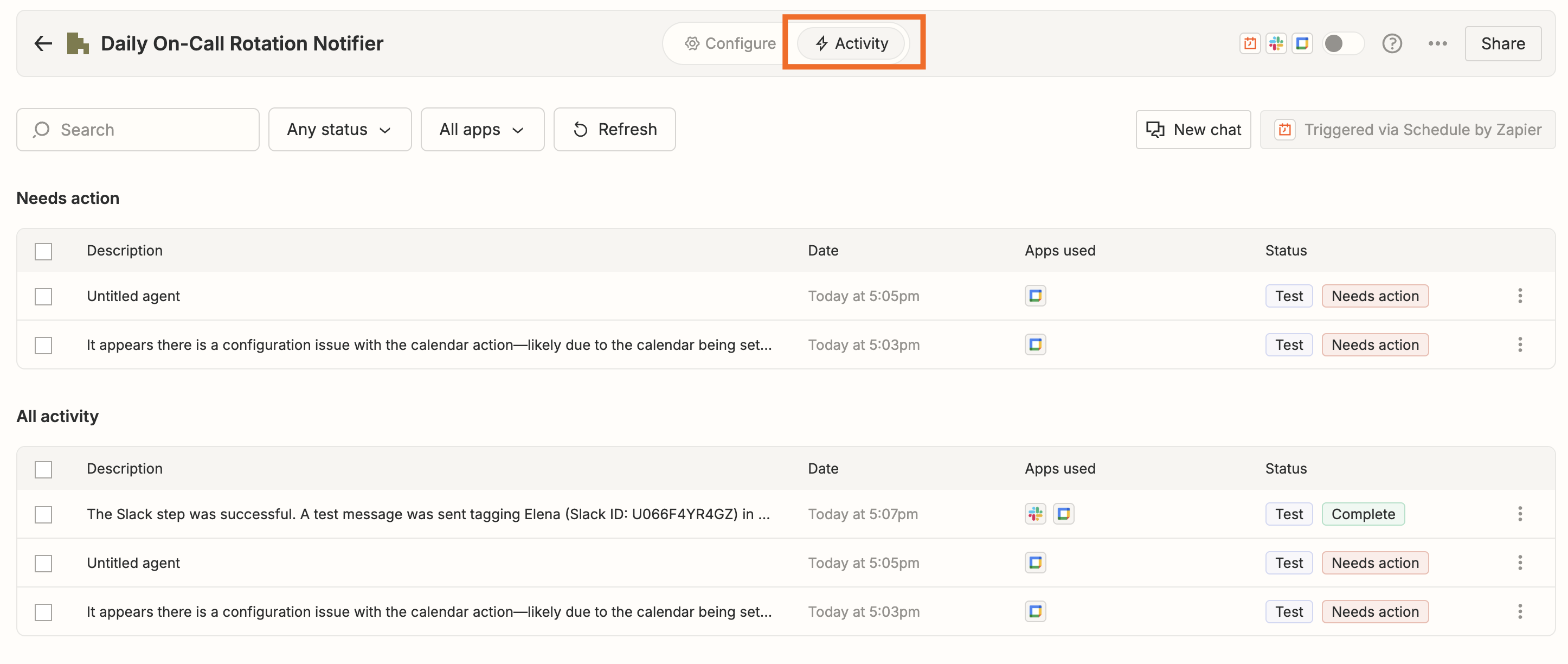Open row menu for the Slack step successful row
The width and height of the screenshot is (1568, 664).
tap(1519, 514)
